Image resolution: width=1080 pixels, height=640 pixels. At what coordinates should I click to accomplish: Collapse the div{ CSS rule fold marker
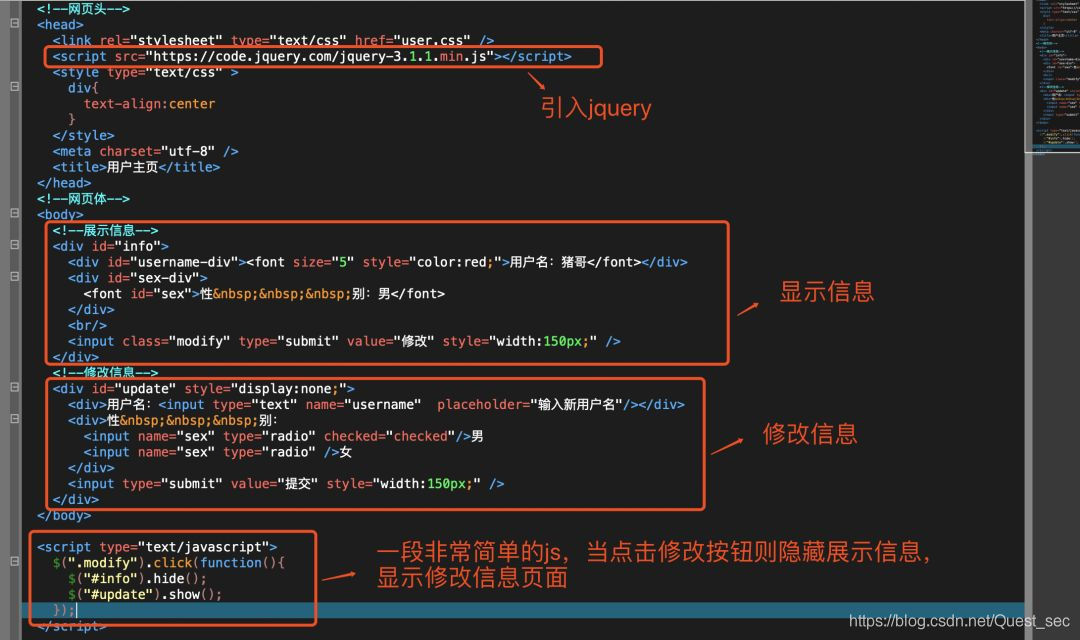[x=14, y=87]
